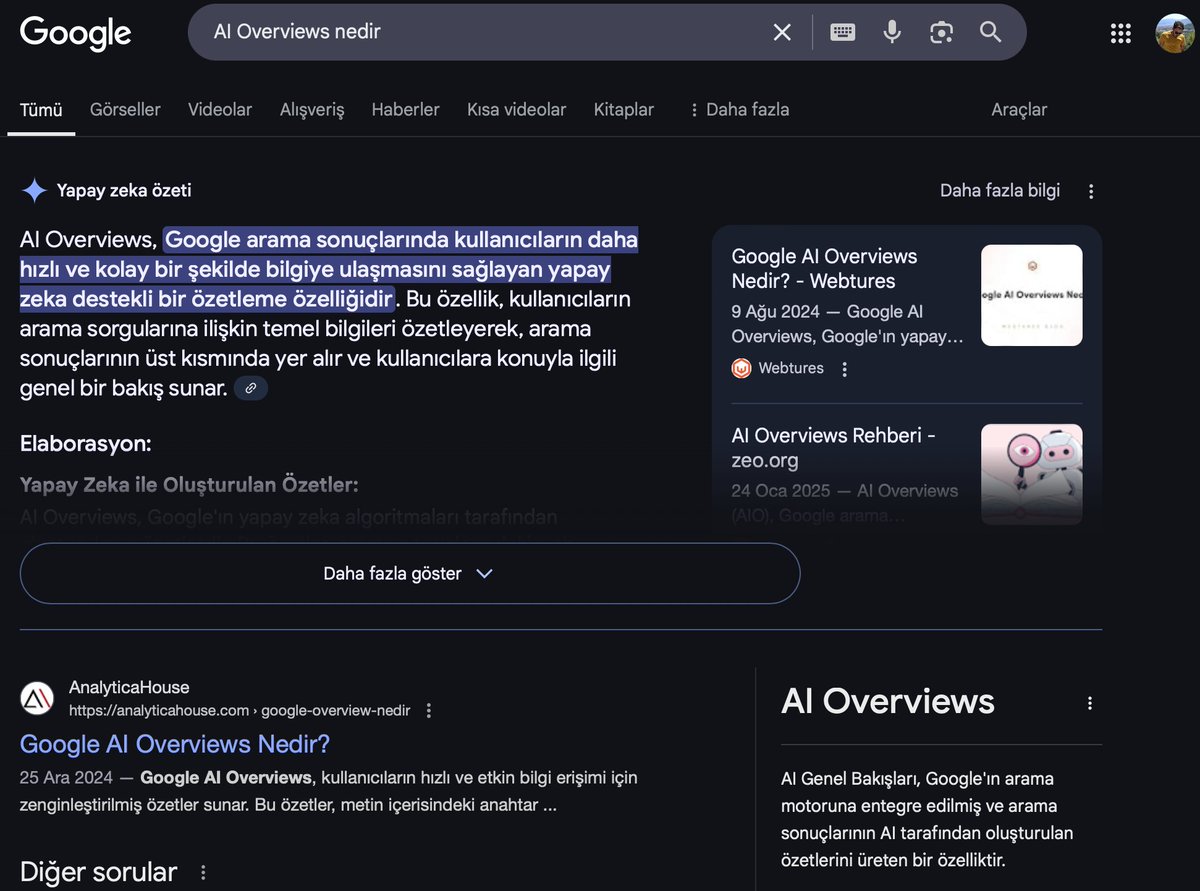
Task: Click the AnalyticaHouse site logo icon
Action: point(37,698)
